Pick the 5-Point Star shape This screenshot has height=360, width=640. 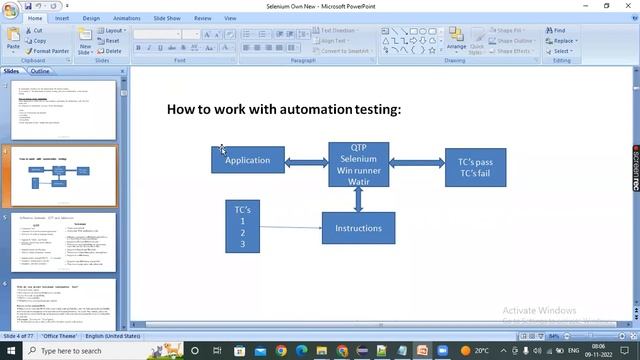pyautogui.click(x=432, y=51)
